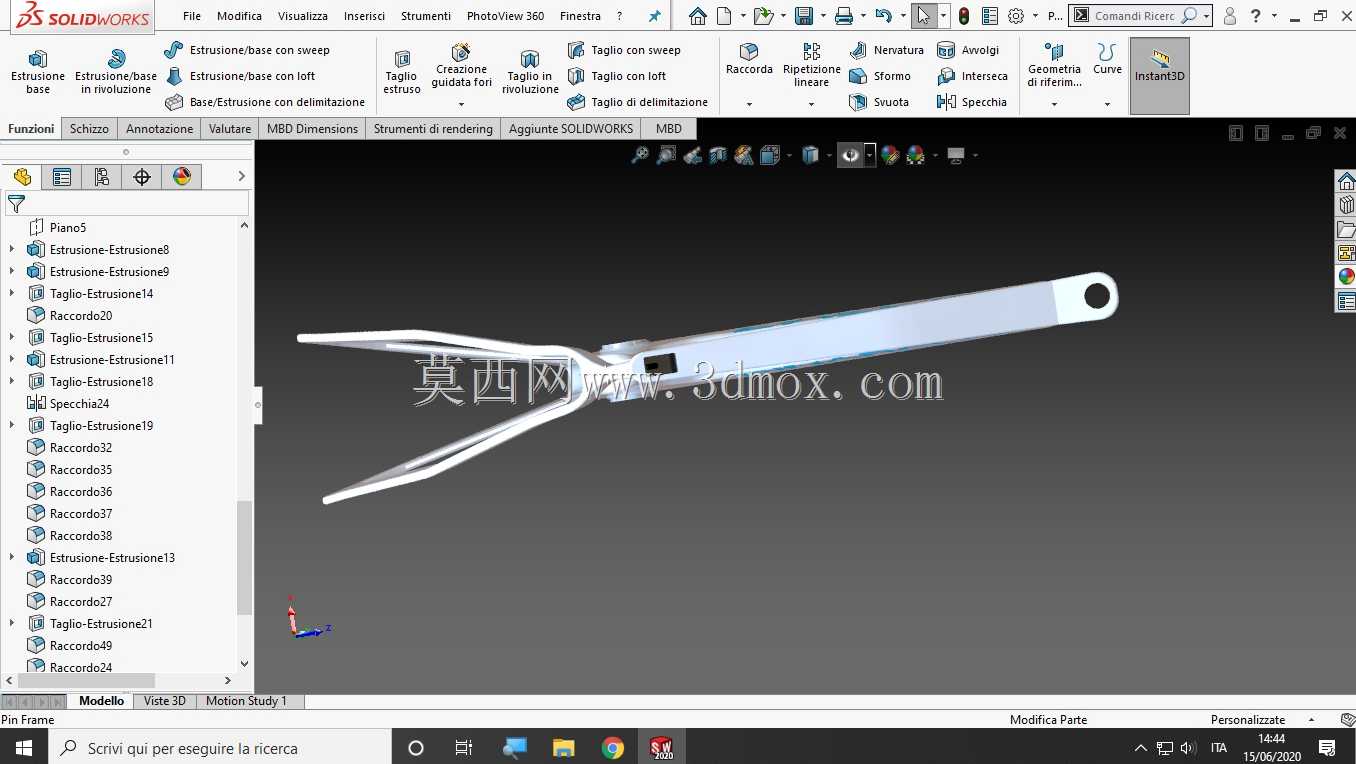The height and width of the screenshot is (764, 1356).
Task: Expand the Estrusione-Estrusione8 feature
Action: point(12,250)
